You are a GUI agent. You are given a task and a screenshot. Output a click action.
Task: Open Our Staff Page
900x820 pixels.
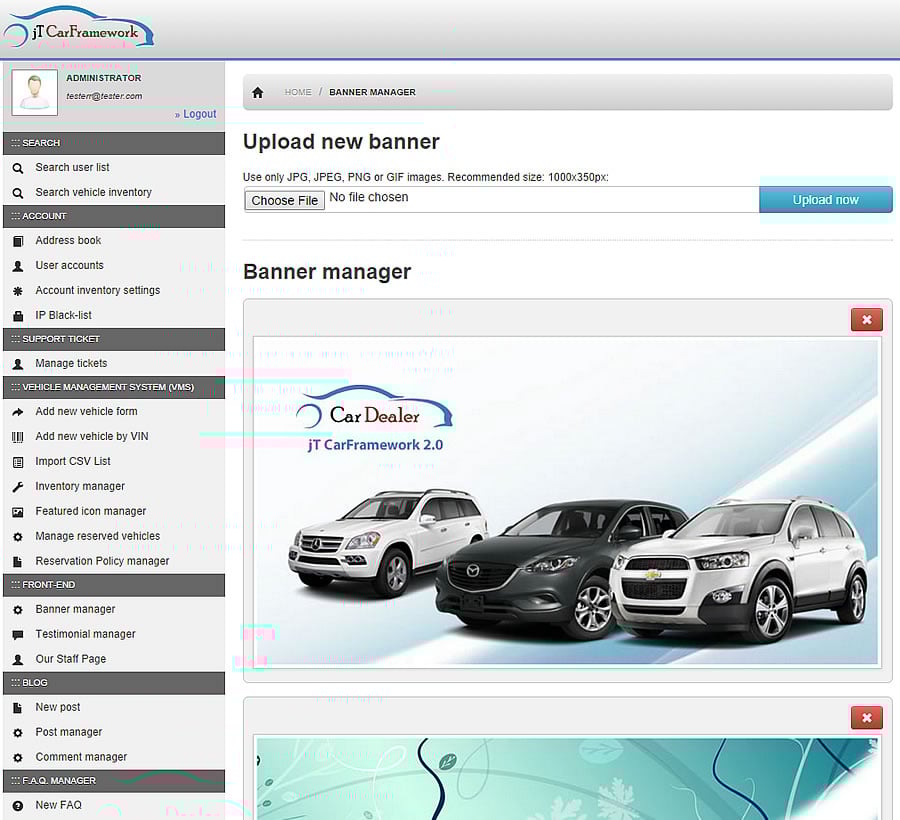coord(71,659)
